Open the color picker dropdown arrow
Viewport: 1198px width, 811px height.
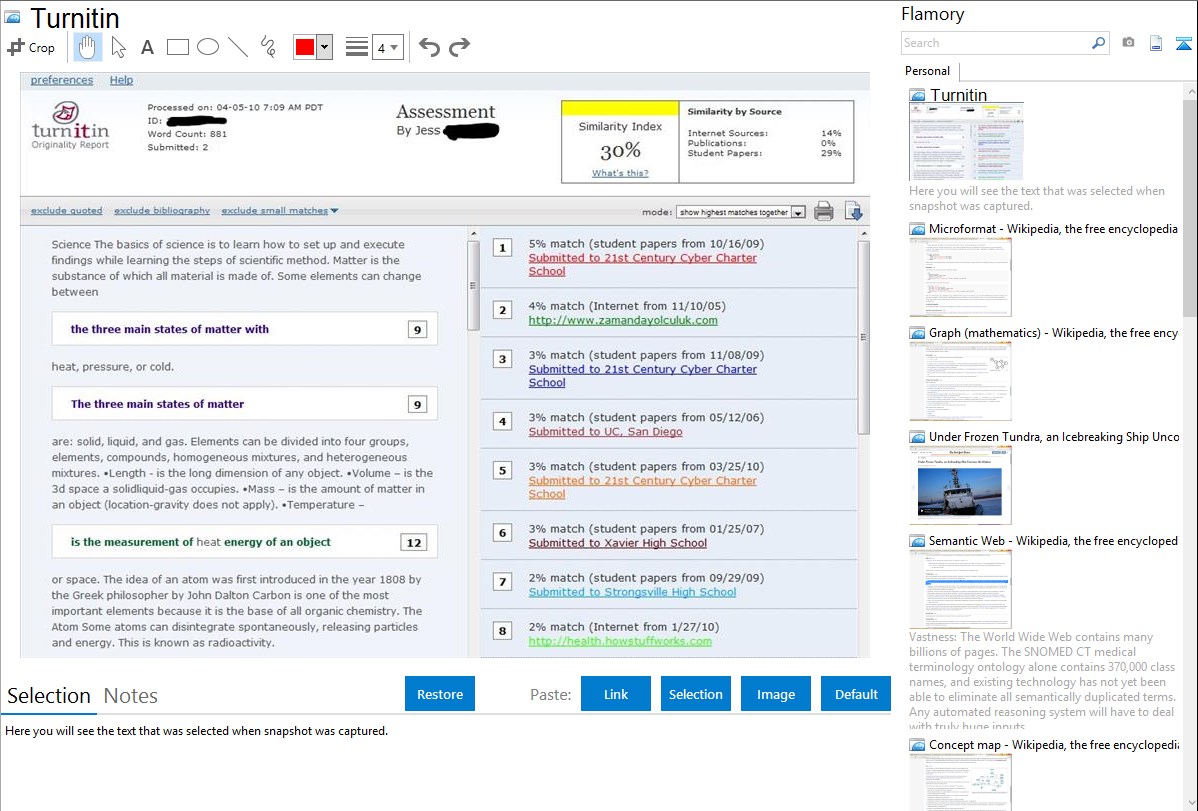pos(325,47)
